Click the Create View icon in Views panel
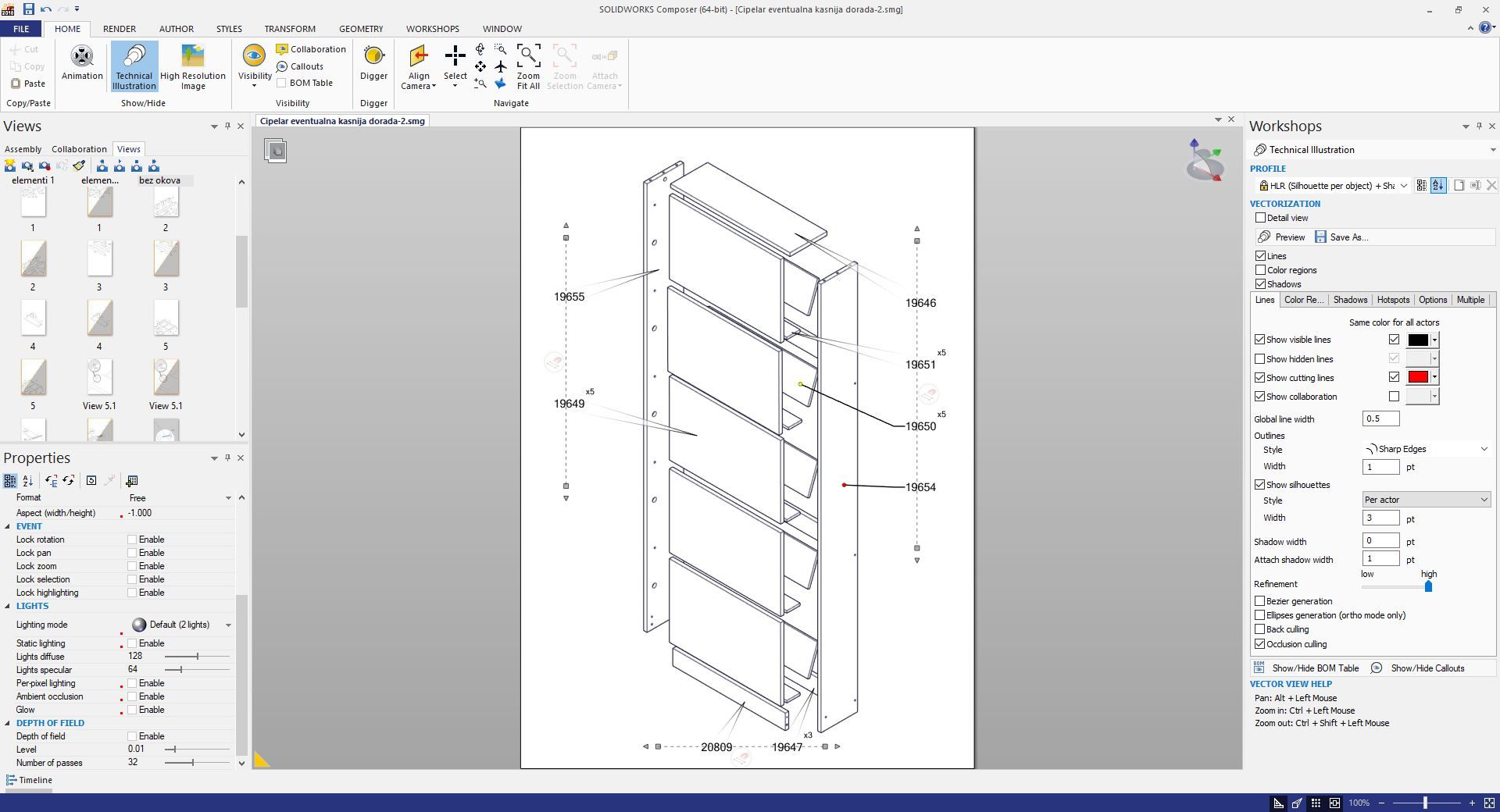Image resolution: width=1500 pixels, height=812 pixels. pos(10,166)
